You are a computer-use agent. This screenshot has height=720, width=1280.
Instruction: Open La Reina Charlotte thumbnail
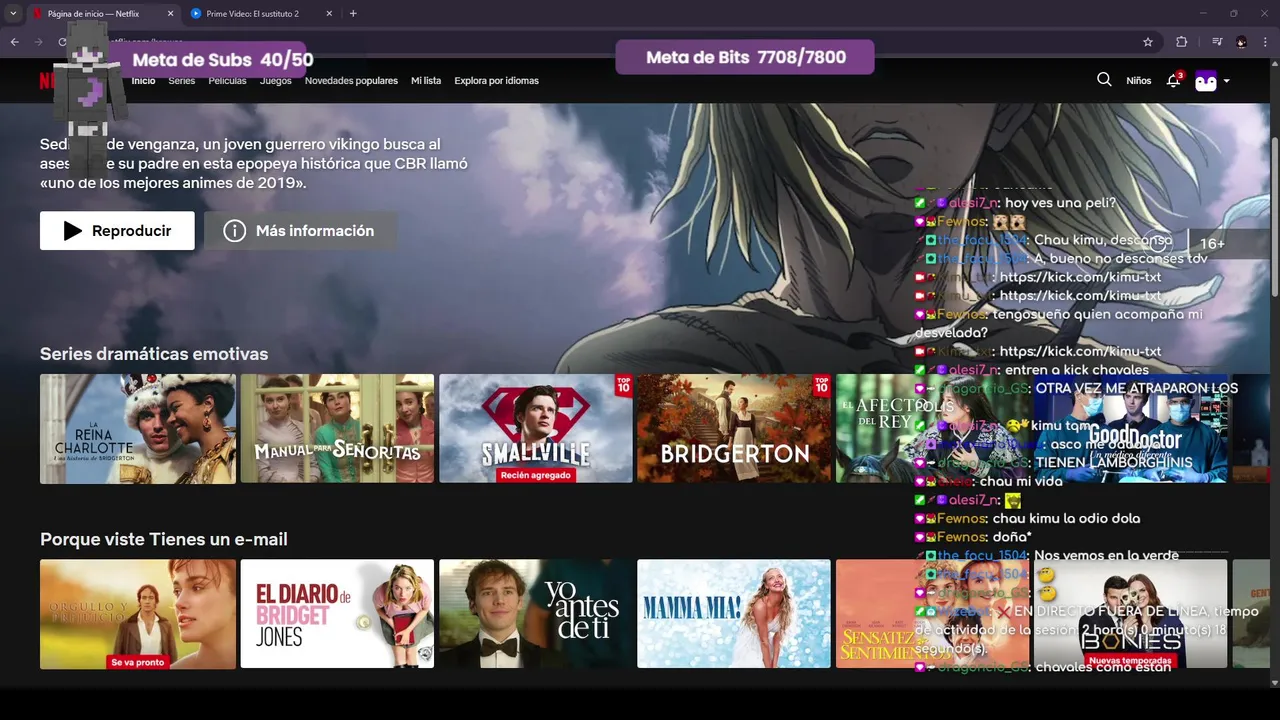tap(138, 429)
